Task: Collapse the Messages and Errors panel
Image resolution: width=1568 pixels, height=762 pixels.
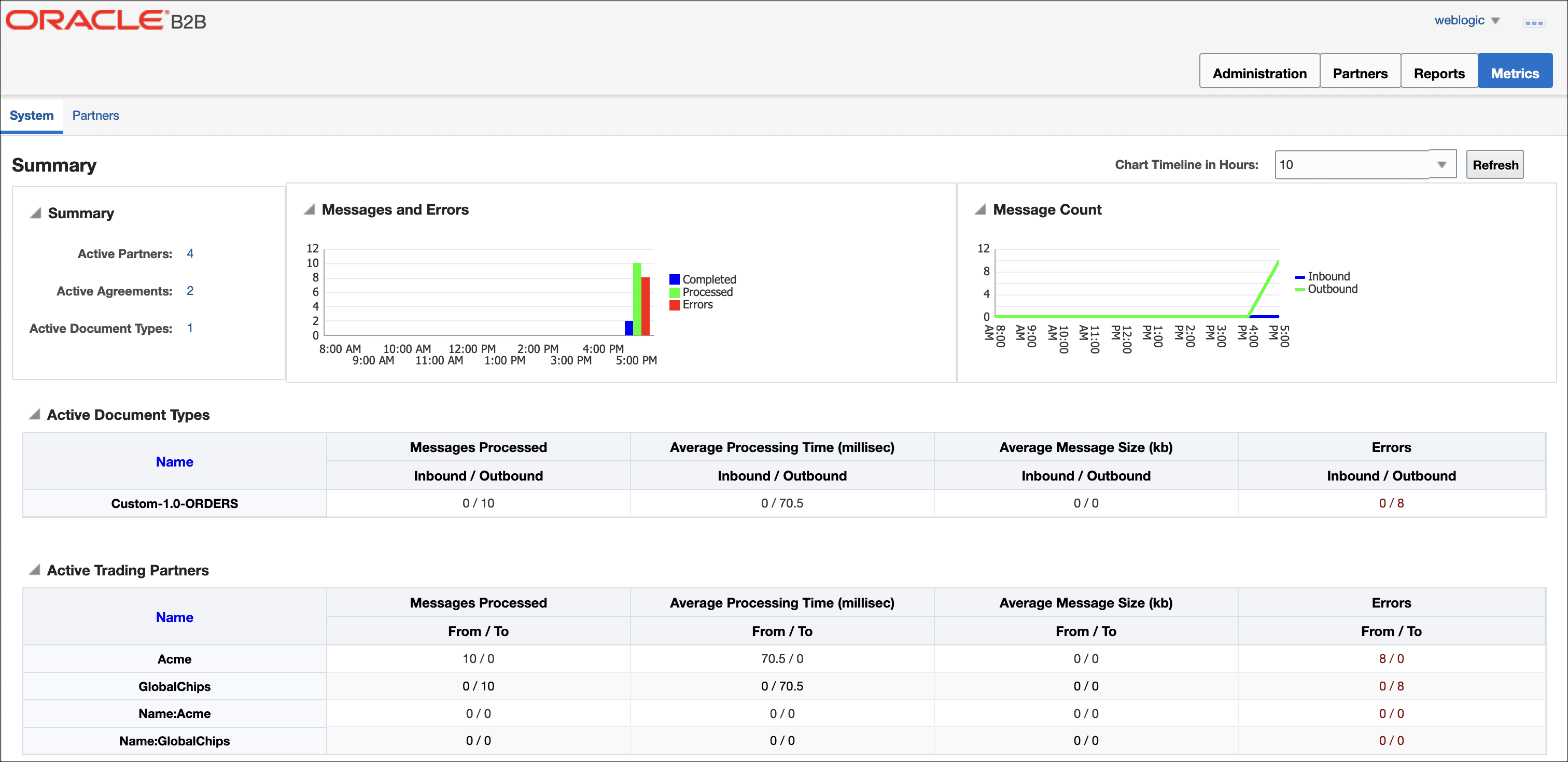Action: click(x=309, y=209)
